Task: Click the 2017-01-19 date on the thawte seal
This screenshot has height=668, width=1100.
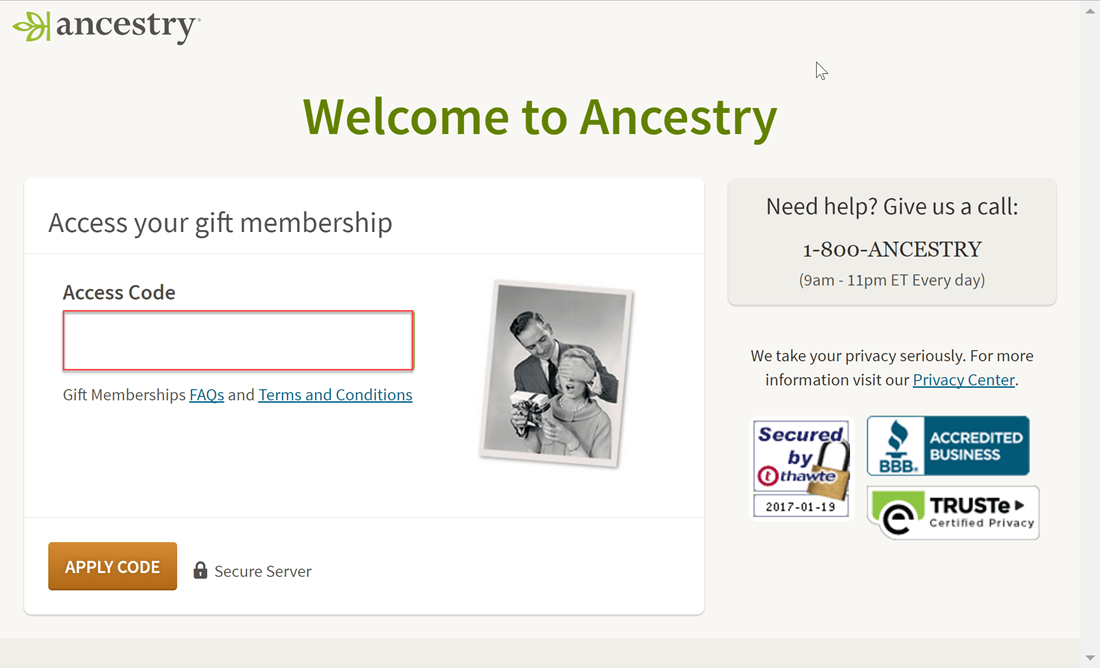Action: tap(800, 506)
